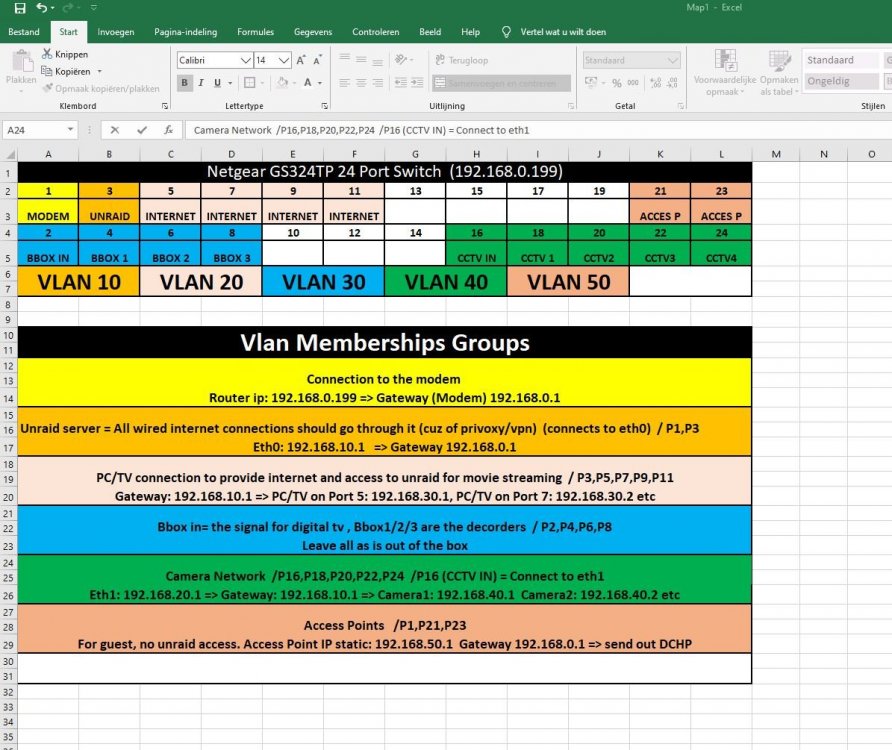Click the increase indent icon
Screen dimensions: 892x750
pos(417,83)
